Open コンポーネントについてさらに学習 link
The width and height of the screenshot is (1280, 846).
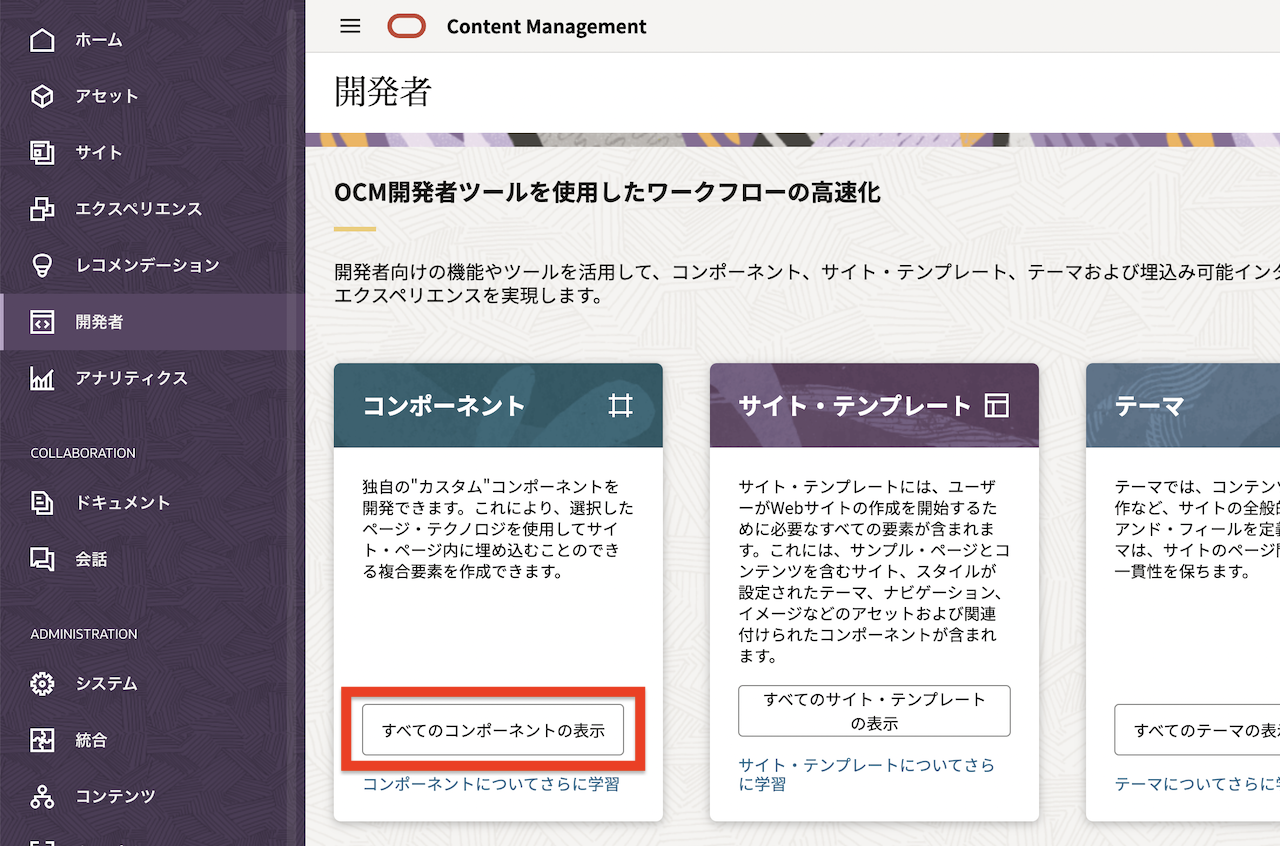491,784
